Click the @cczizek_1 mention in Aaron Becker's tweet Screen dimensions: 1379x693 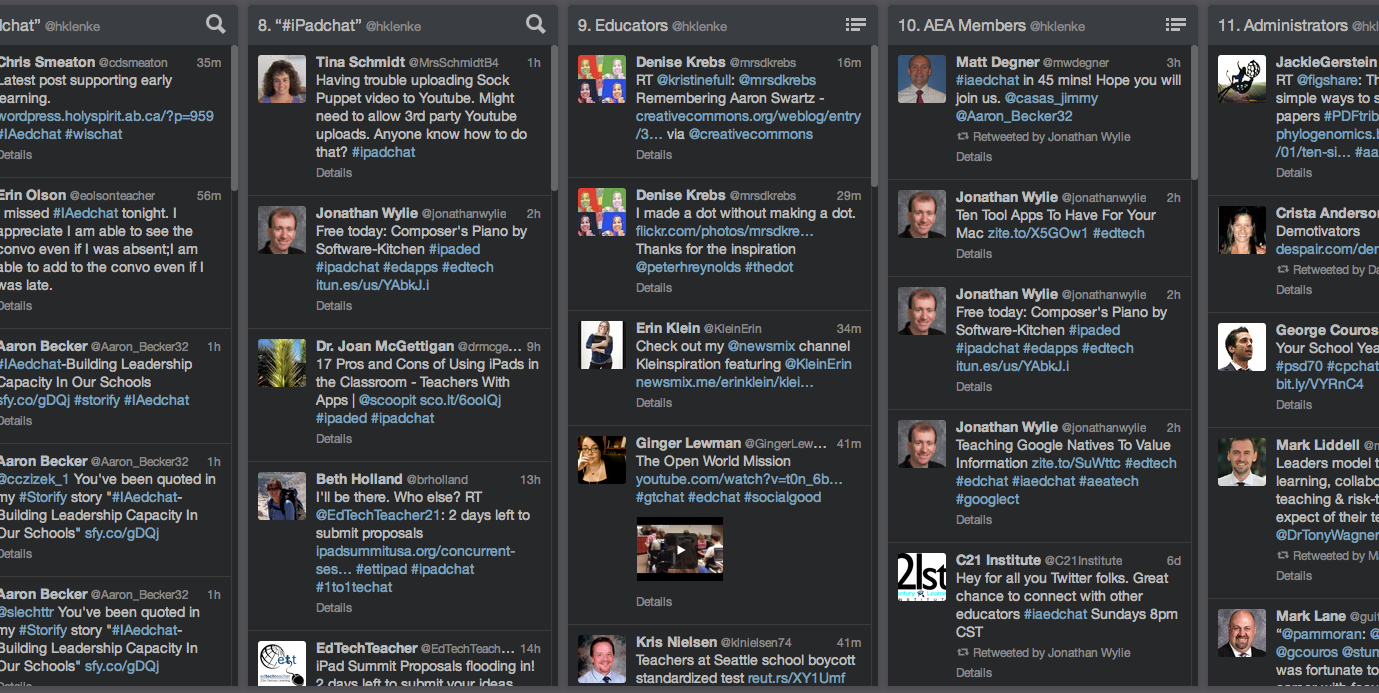pos(34,479)
